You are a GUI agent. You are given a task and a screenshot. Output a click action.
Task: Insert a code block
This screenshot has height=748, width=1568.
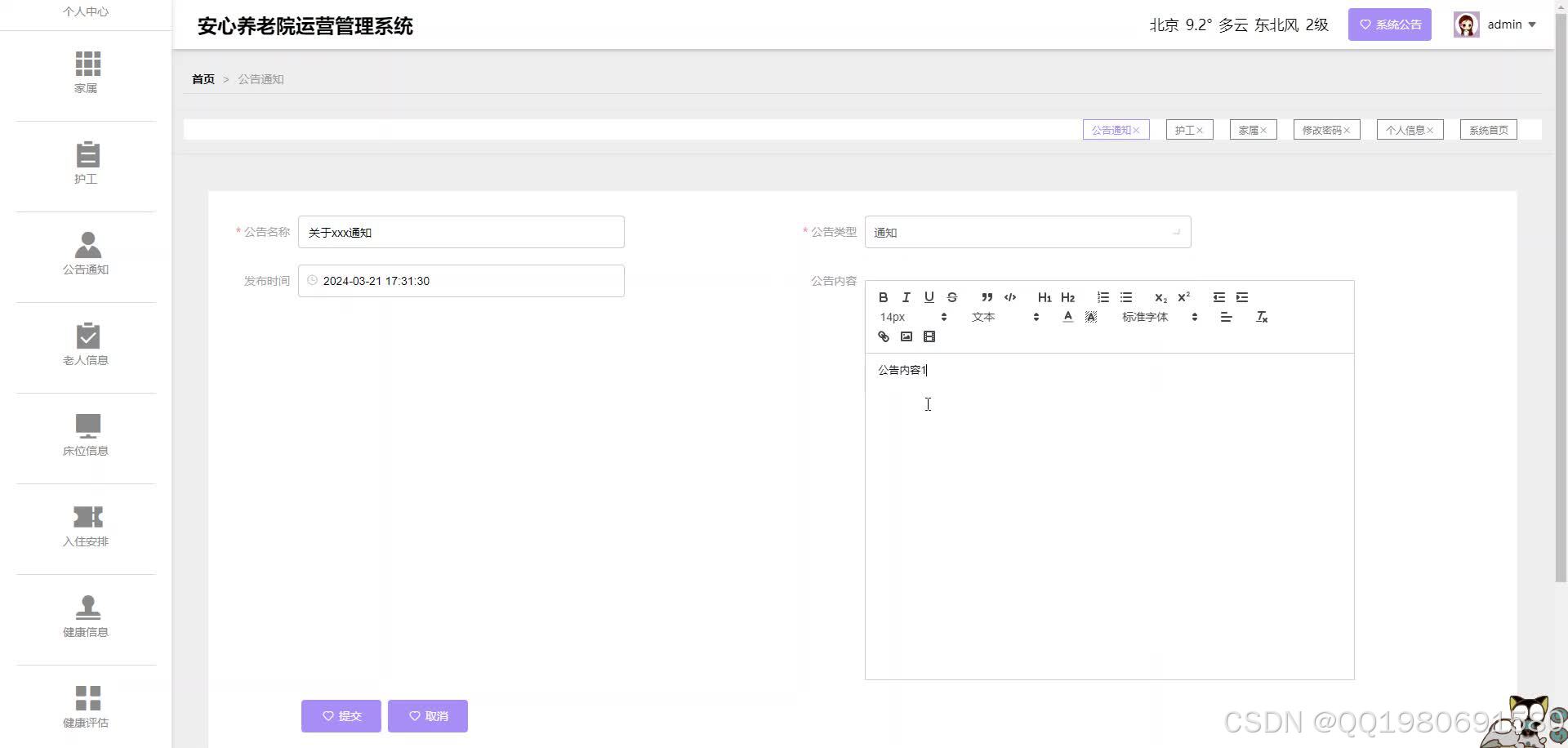1009,297
